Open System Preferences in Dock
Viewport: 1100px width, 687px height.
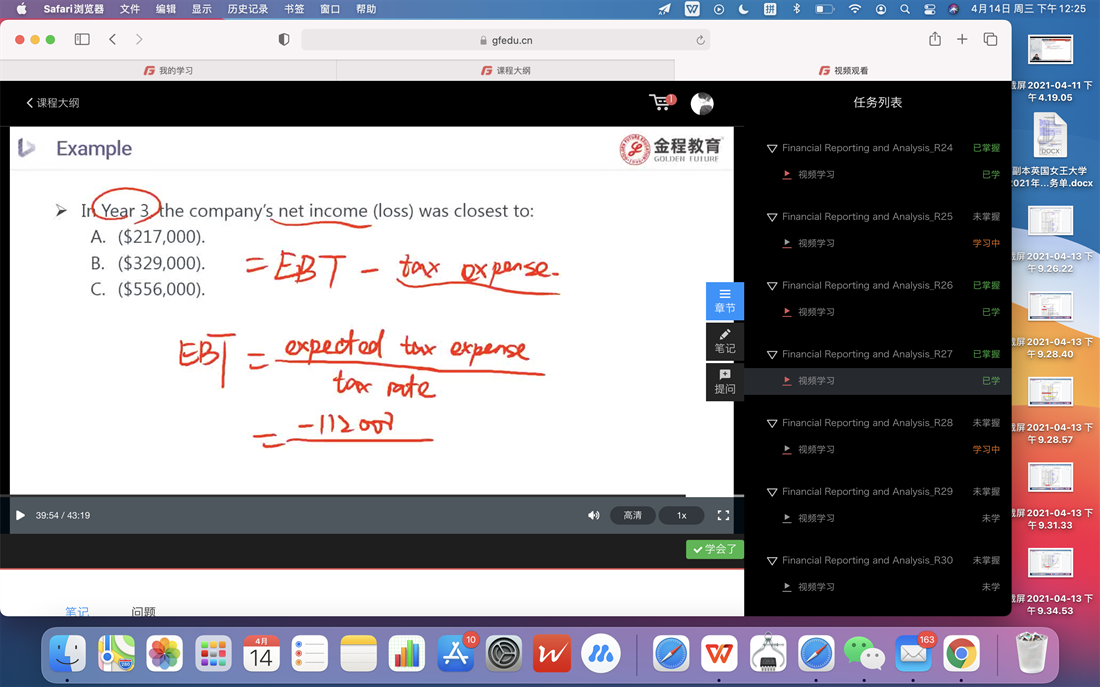click(504, 655)
